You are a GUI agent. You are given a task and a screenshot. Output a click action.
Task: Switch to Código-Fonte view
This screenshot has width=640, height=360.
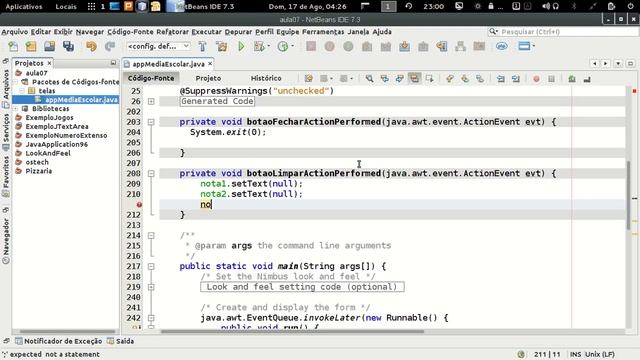point(151,78)
